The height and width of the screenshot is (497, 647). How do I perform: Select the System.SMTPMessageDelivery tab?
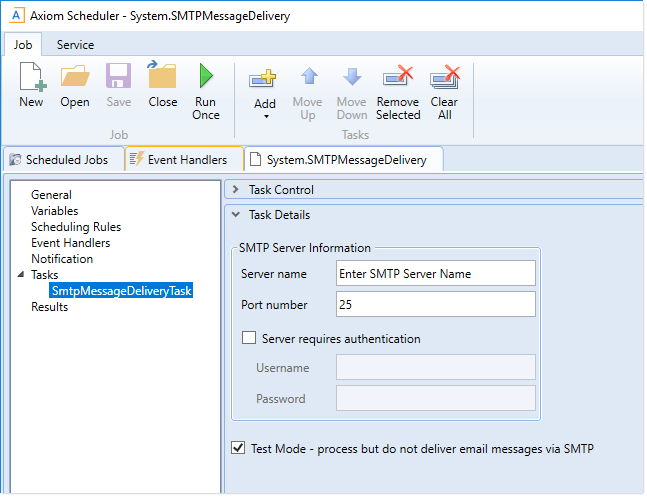click(x=344, y=160)
